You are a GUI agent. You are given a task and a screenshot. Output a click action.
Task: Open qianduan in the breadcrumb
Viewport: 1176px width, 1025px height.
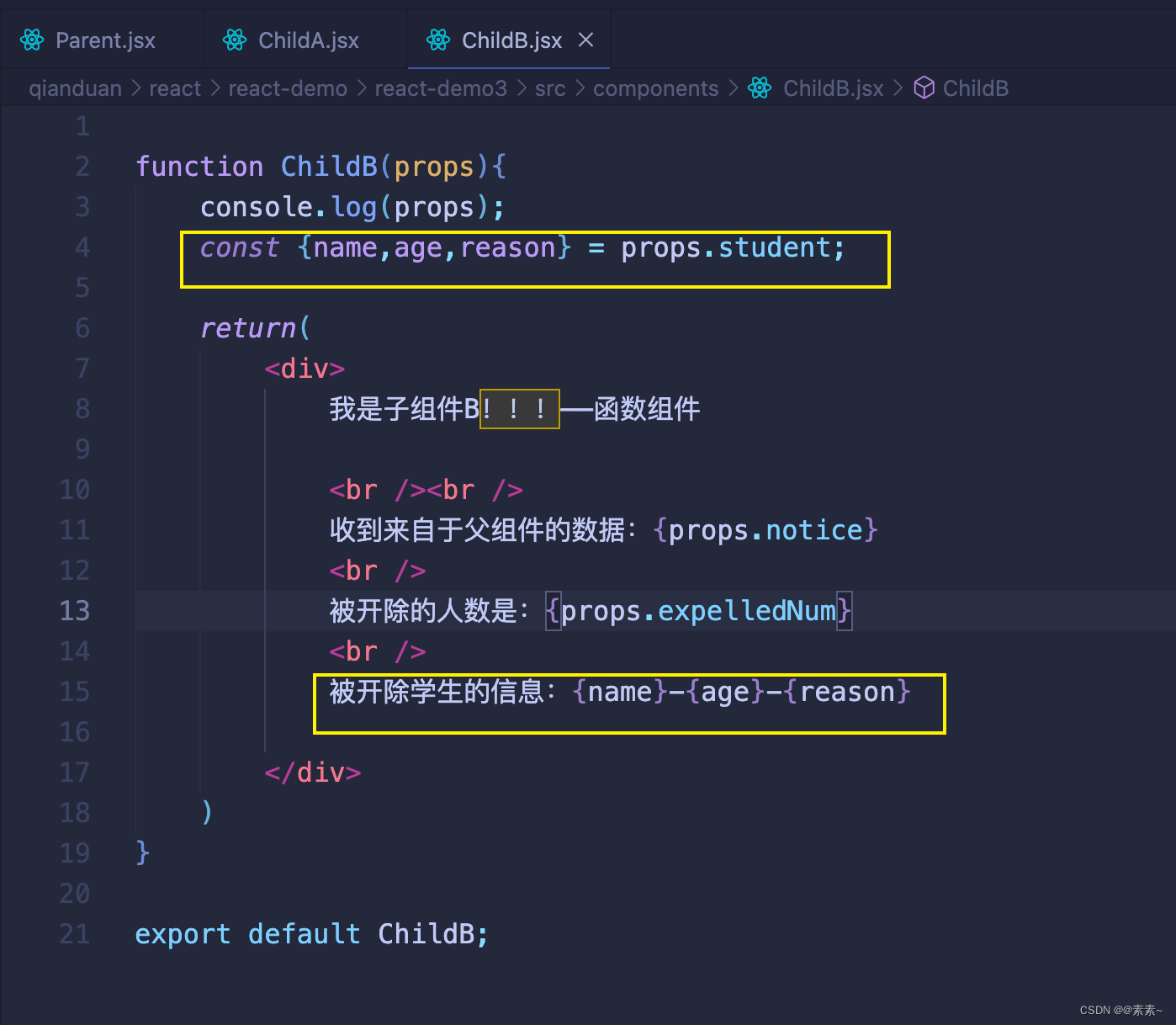coord(75,88)
